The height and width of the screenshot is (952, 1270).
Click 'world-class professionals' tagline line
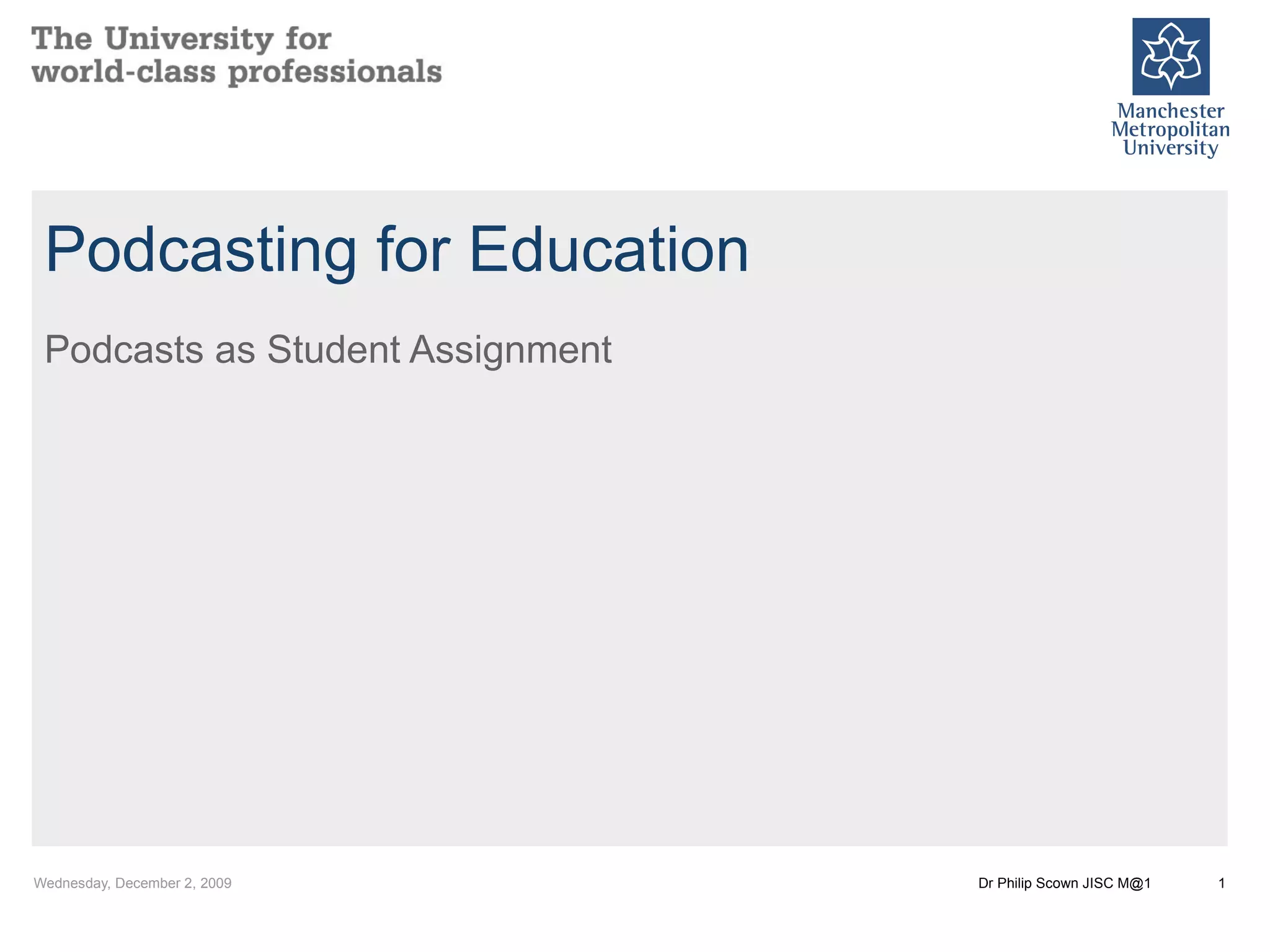click(236, 72)
